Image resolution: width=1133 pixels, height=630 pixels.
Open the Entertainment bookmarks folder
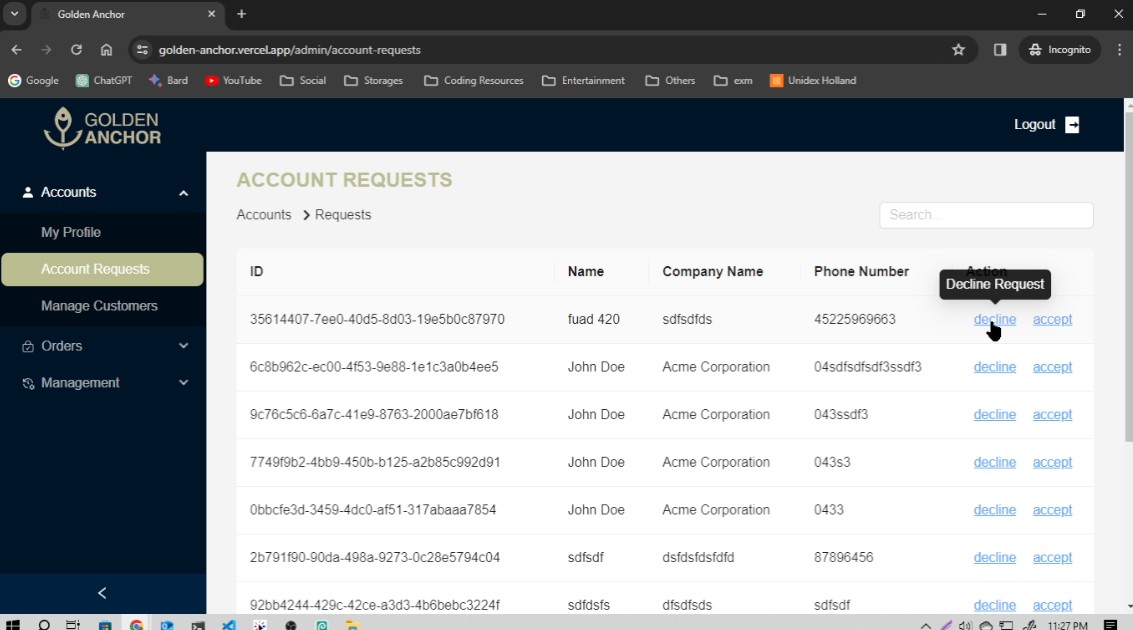pos(584,80)
